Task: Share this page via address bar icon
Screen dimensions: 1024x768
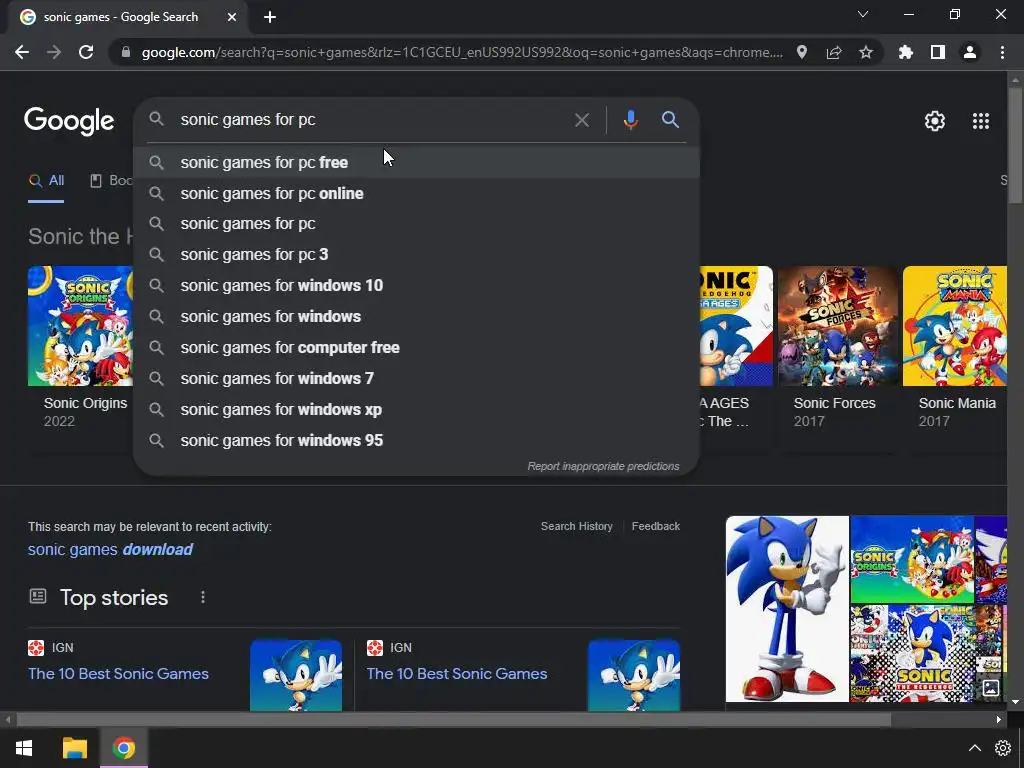Action: (x=834, y=52)
